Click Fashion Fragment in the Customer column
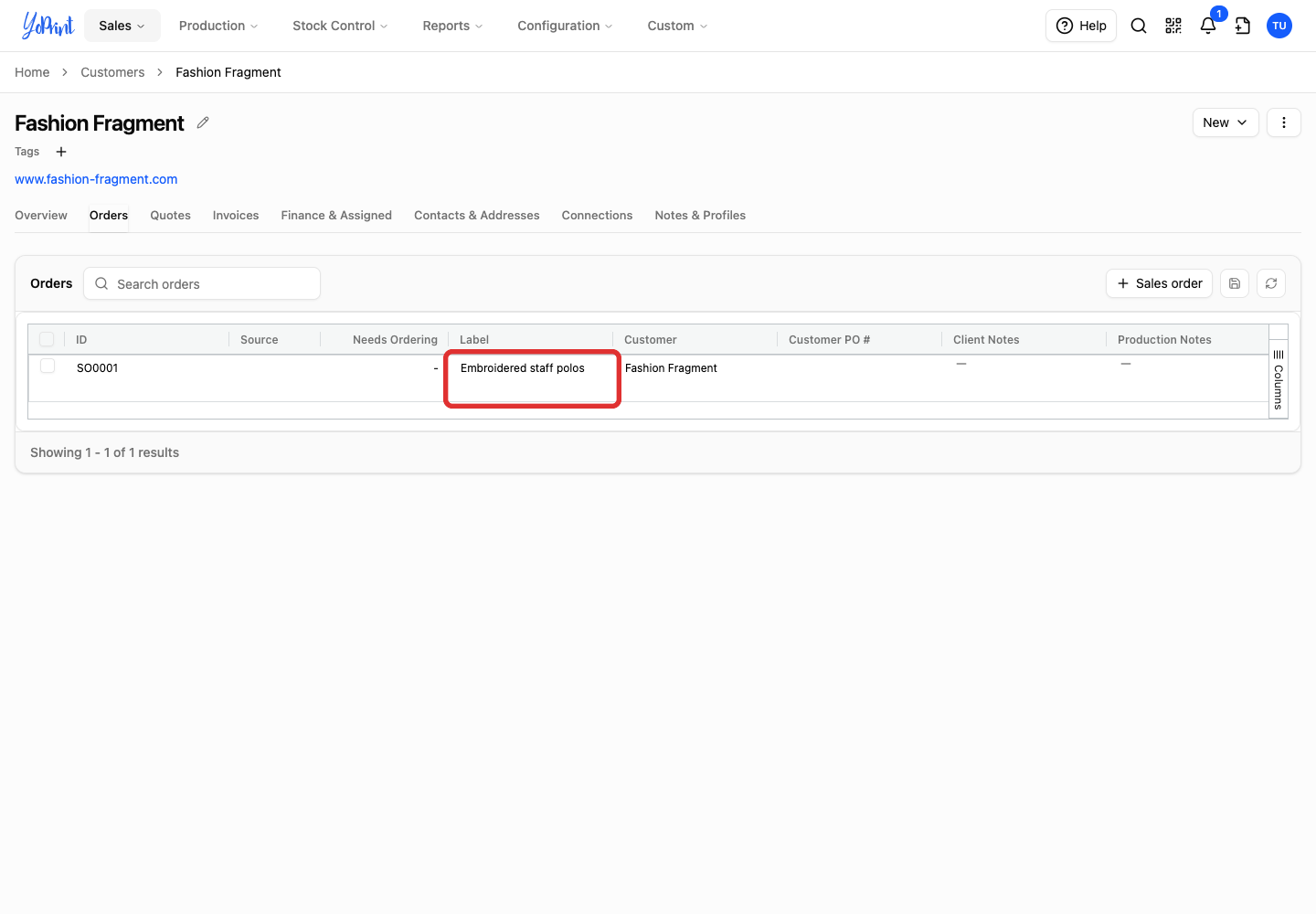Viewport: 1316px width, 914px height. click(x=671, y=368)
